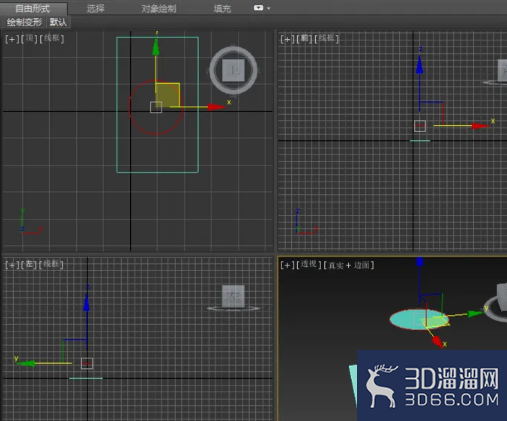
Task: Click the world axis tripod in front viewport corner
Action: tap(307, 222)
